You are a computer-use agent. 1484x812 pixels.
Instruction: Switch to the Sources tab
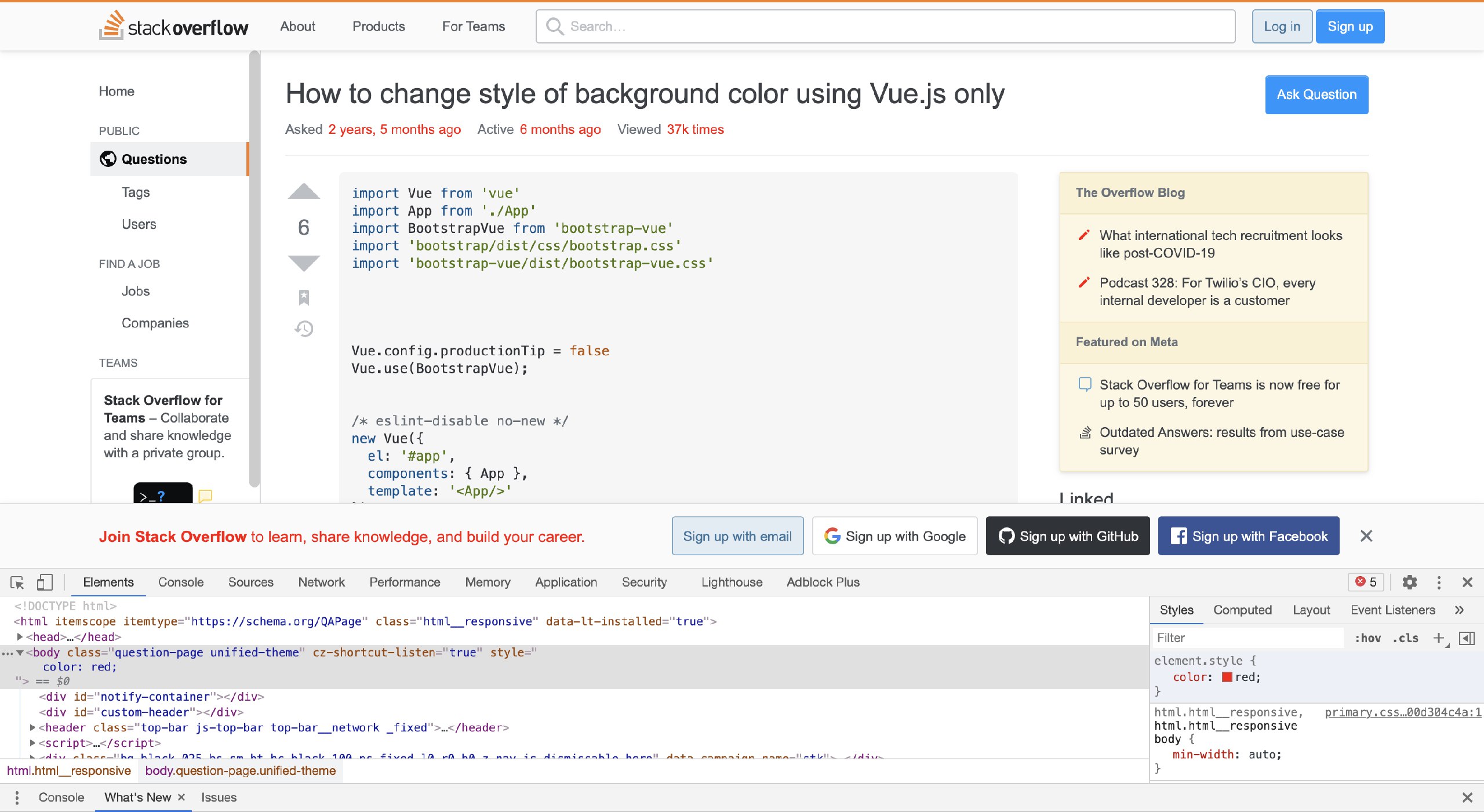[x=250, y=582]
